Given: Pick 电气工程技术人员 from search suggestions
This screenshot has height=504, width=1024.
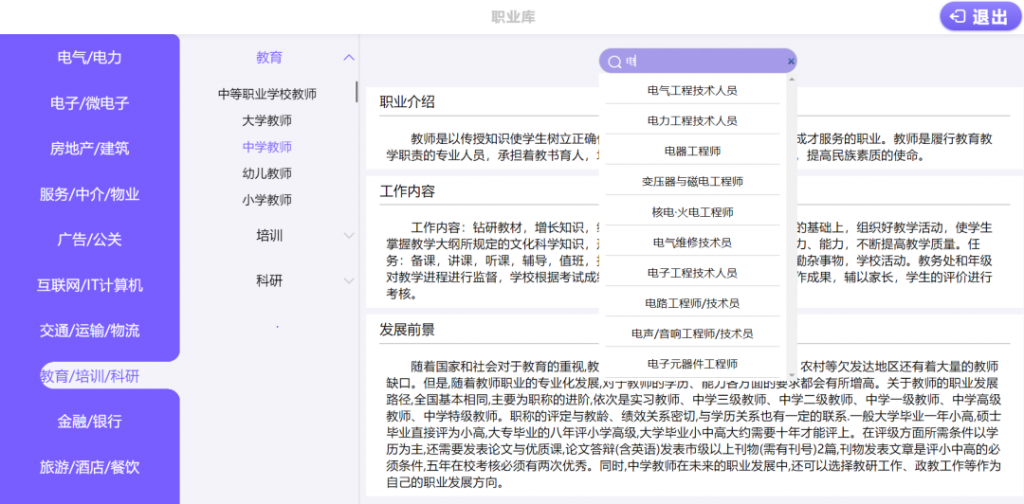Looking at the screenshot, I should (692, 91).
